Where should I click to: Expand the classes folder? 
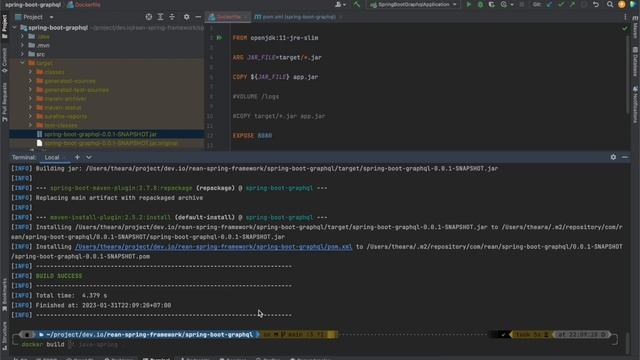point(30,72)
